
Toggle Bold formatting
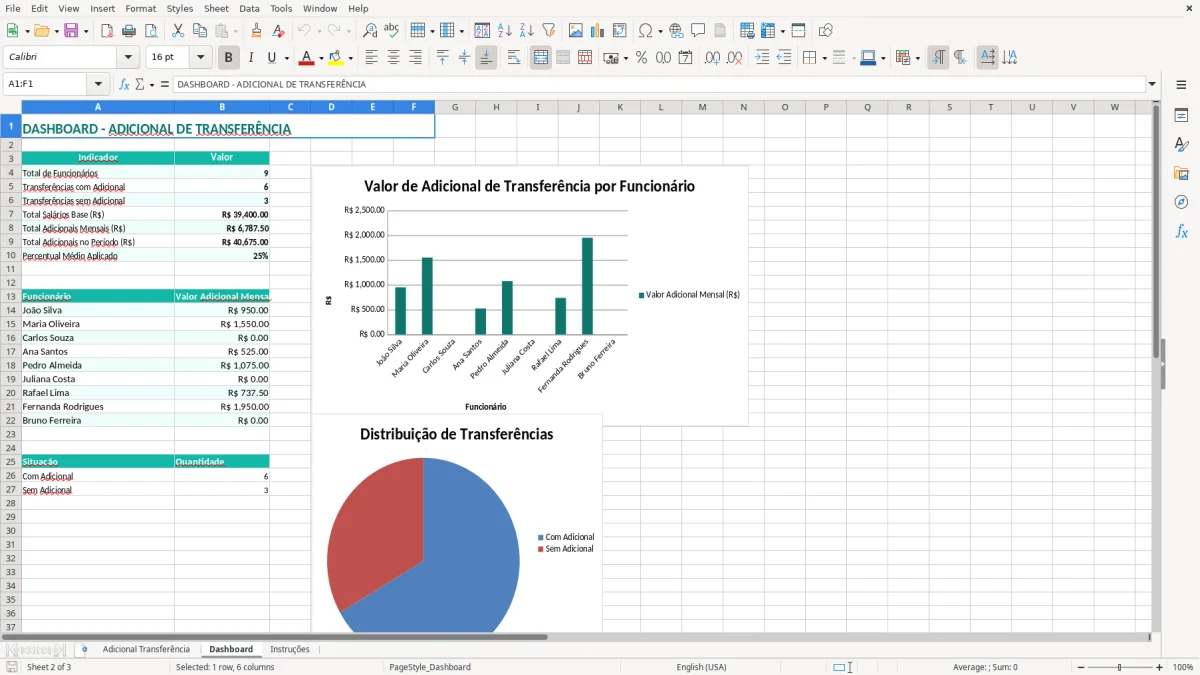(229, 58)
